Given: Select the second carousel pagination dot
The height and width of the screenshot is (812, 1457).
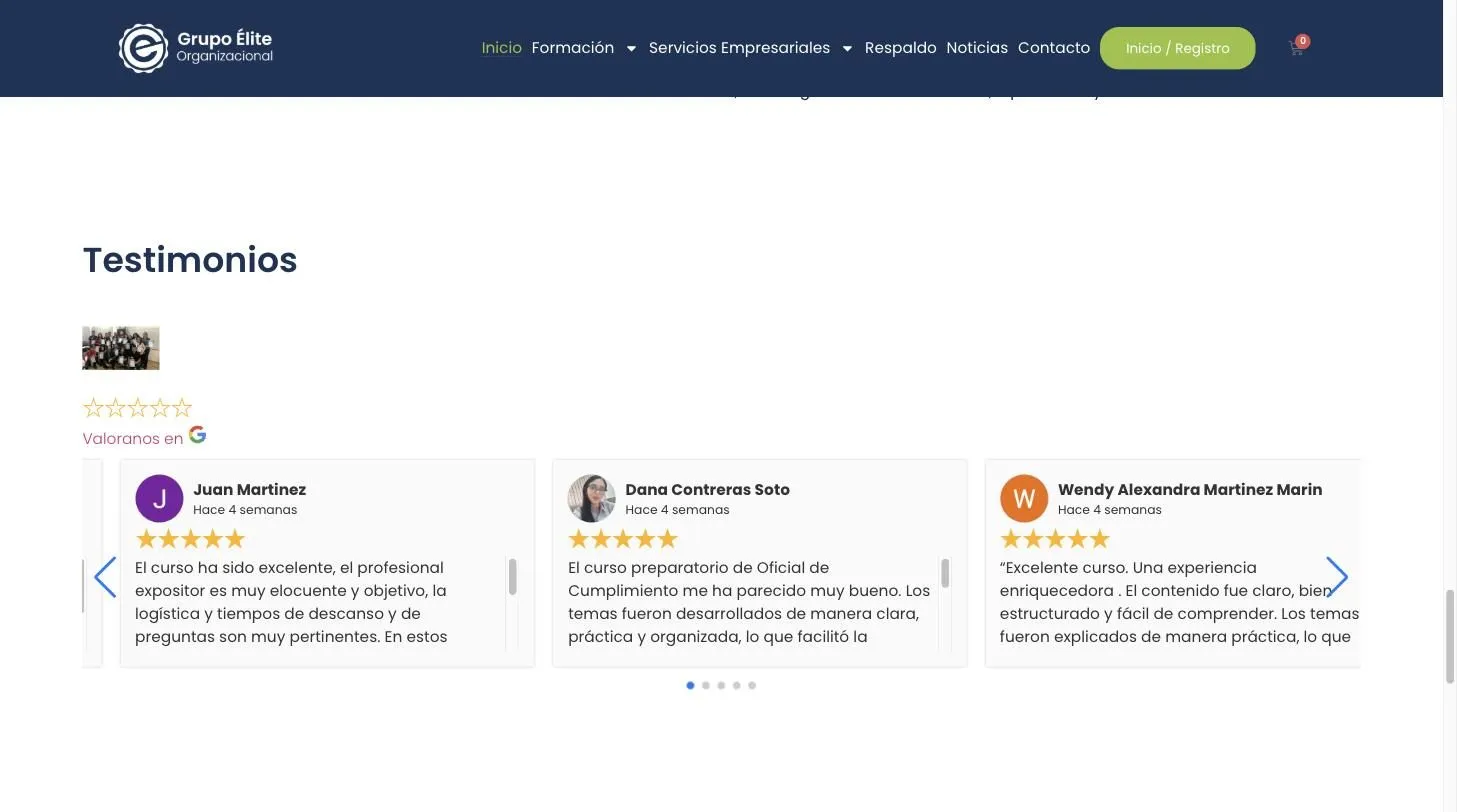Looking at the screenshot, I should point(706,685).
